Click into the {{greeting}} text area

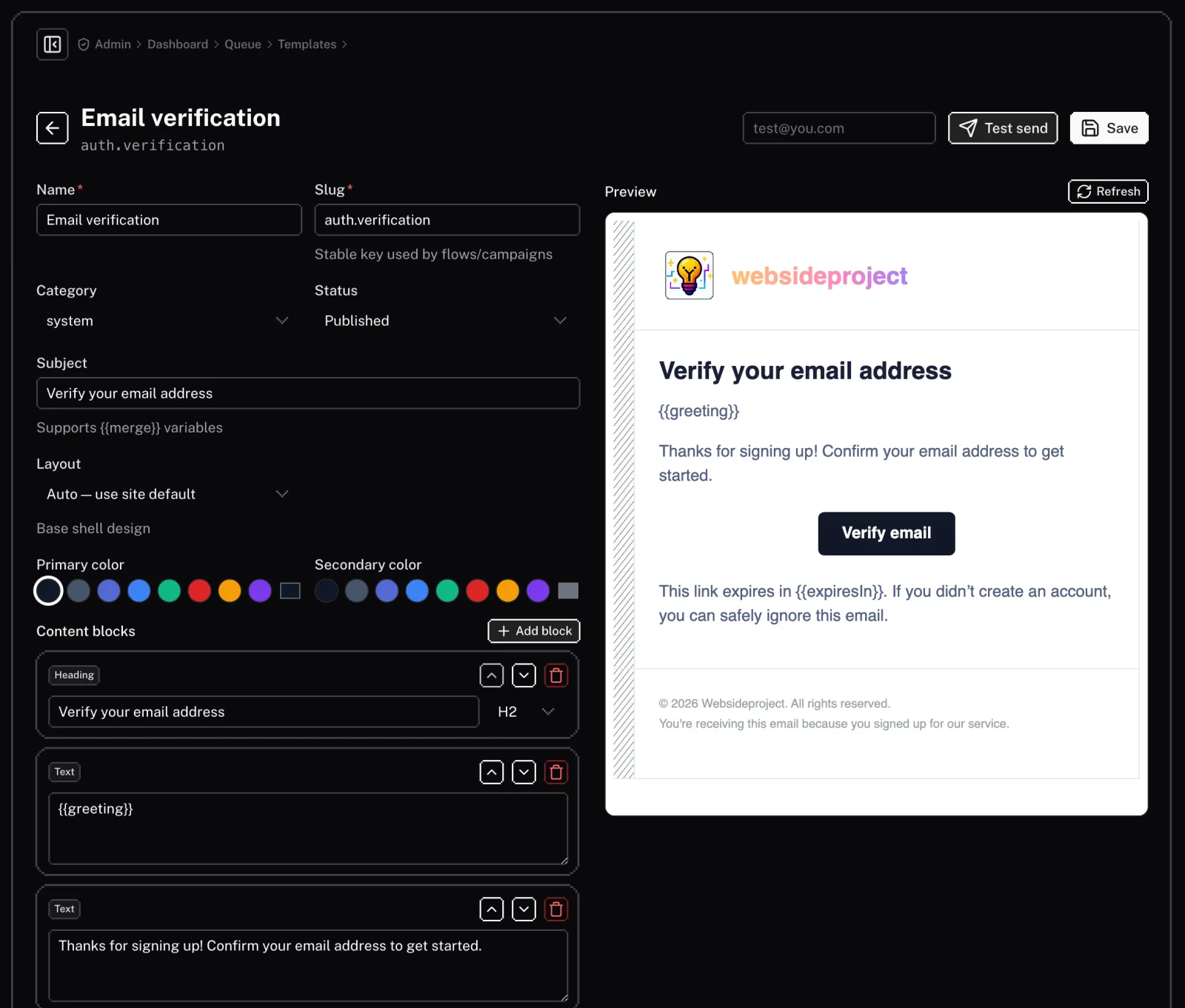[x=308, y=829]
